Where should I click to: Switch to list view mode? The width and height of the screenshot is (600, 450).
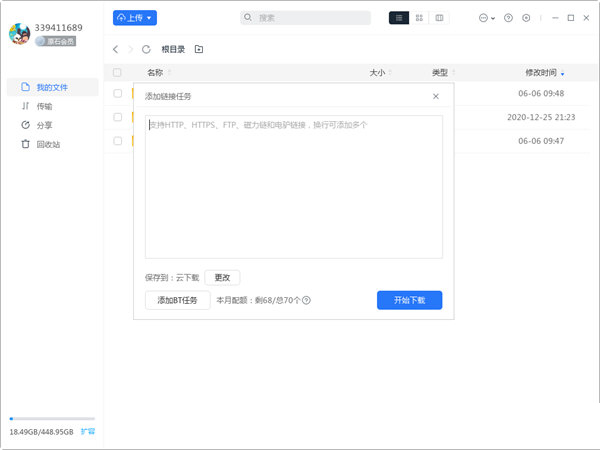point(399,18)
